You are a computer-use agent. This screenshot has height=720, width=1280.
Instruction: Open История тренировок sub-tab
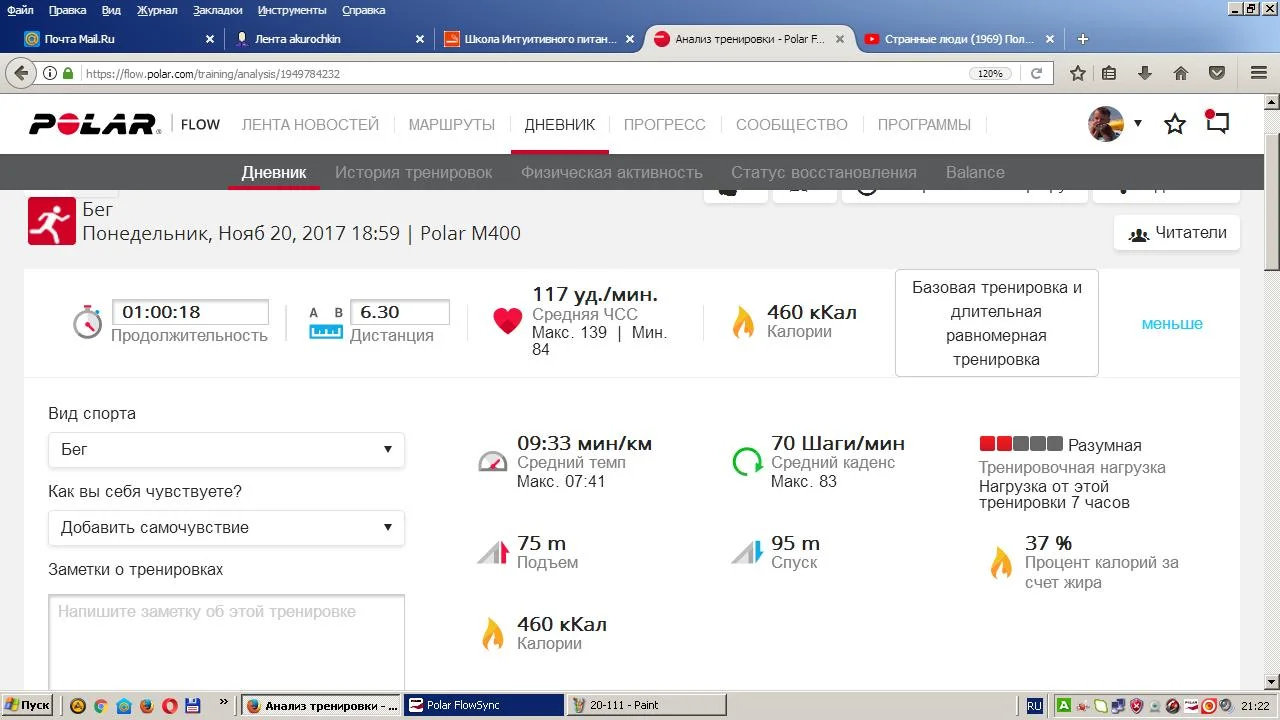pyautogui.click(x=413, y=172)
